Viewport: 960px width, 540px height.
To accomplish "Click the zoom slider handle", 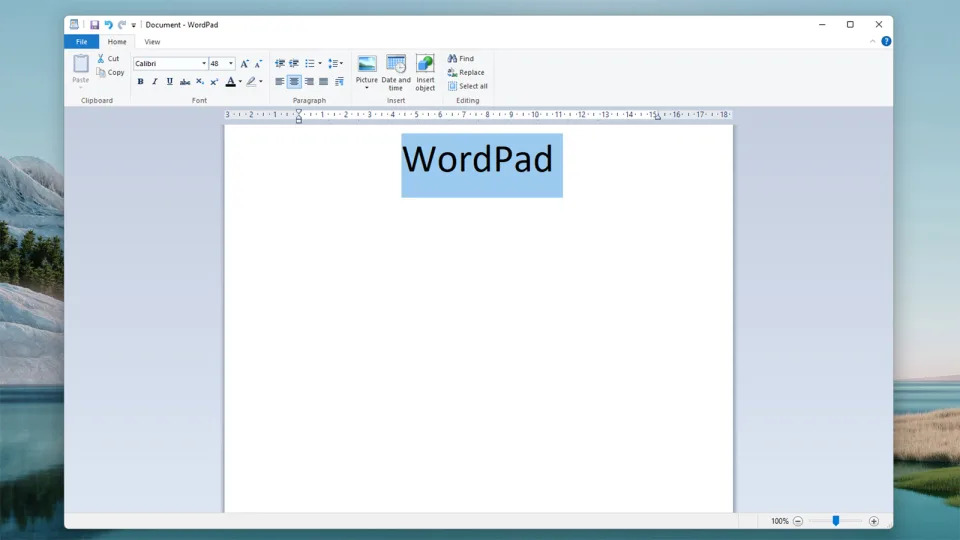I will coord(836,521).
